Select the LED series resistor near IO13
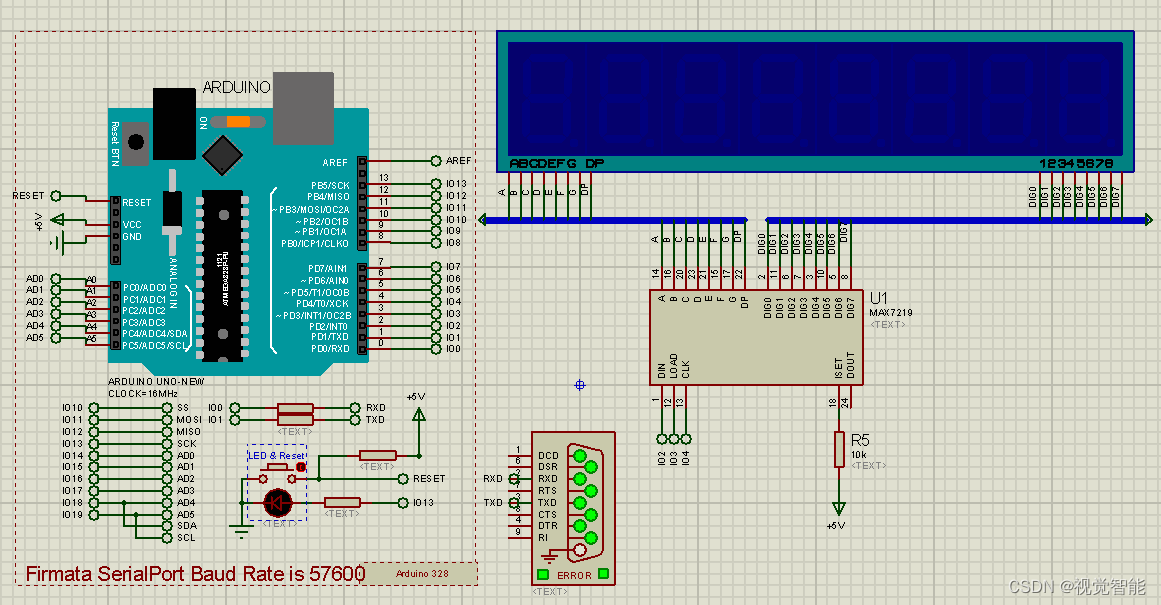1161x605 pixels. point(342,503)
